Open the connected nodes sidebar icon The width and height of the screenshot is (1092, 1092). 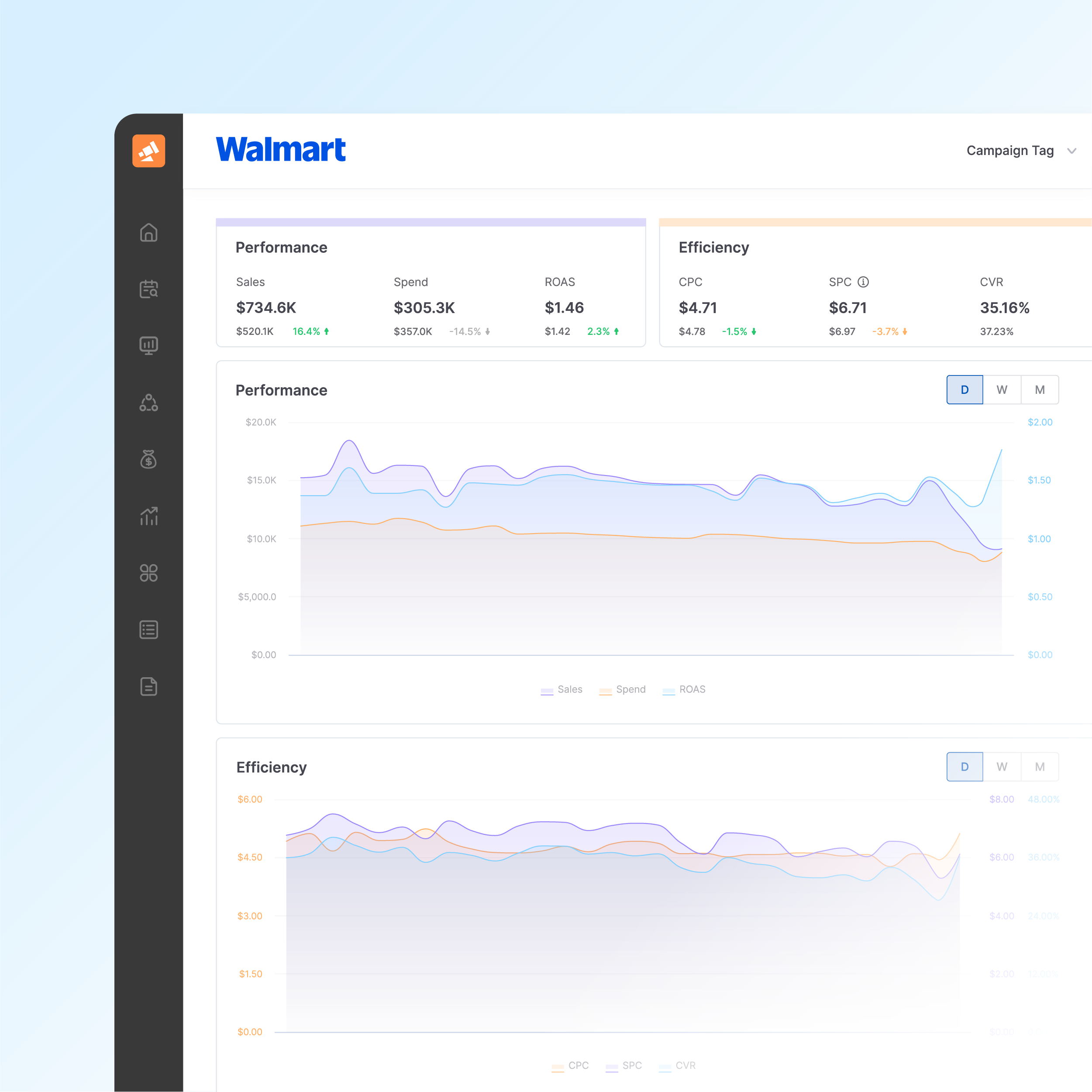[x=148, y=403]
